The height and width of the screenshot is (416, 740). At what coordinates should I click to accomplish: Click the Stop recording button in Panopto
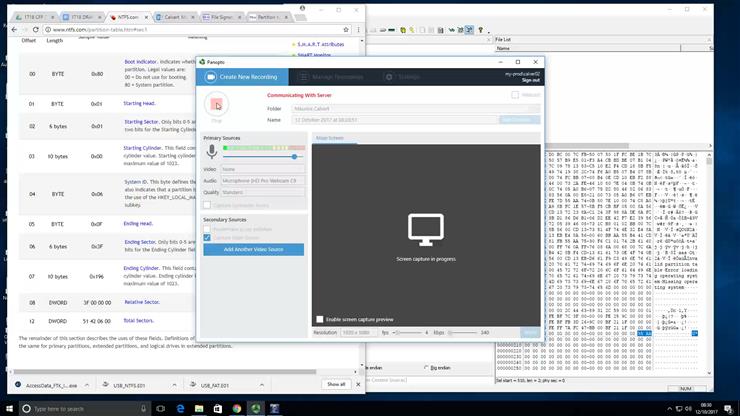click(217, 104)
